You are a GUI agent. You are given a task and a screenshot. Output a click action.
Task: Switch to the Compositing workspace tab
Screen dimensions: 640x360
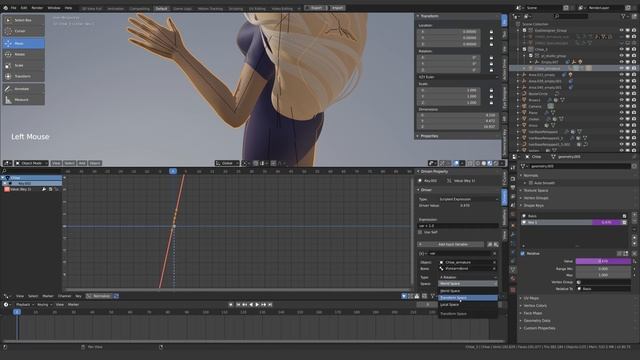click(139, 8)
